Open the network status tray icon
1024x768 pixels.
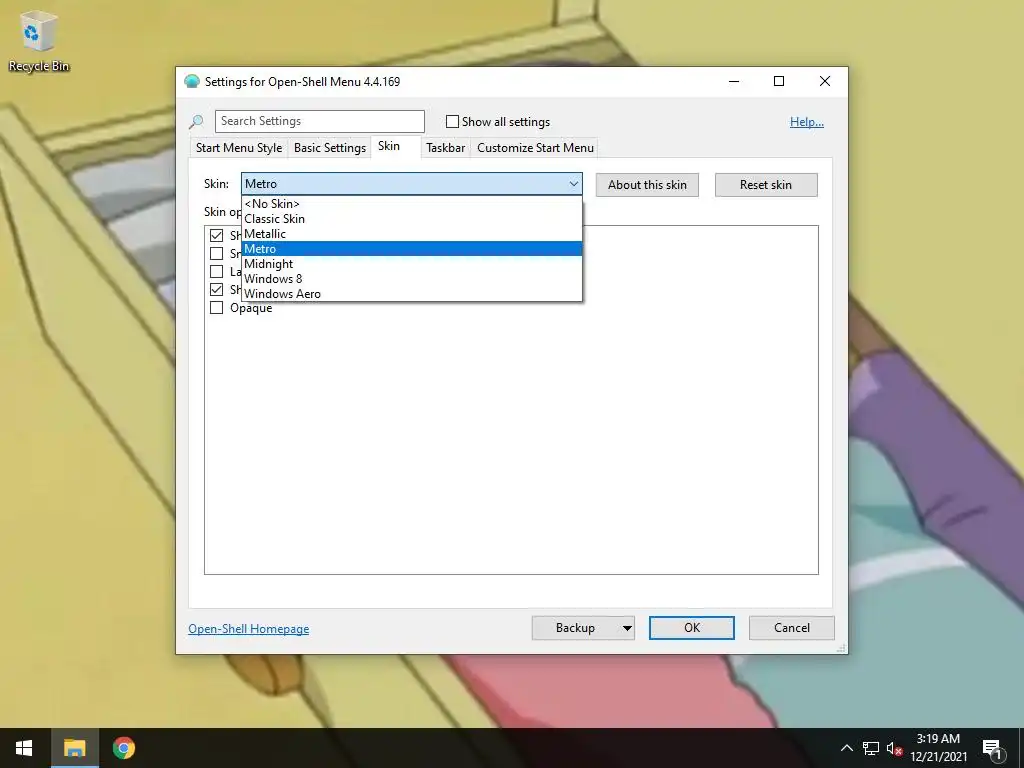point(871,748)
